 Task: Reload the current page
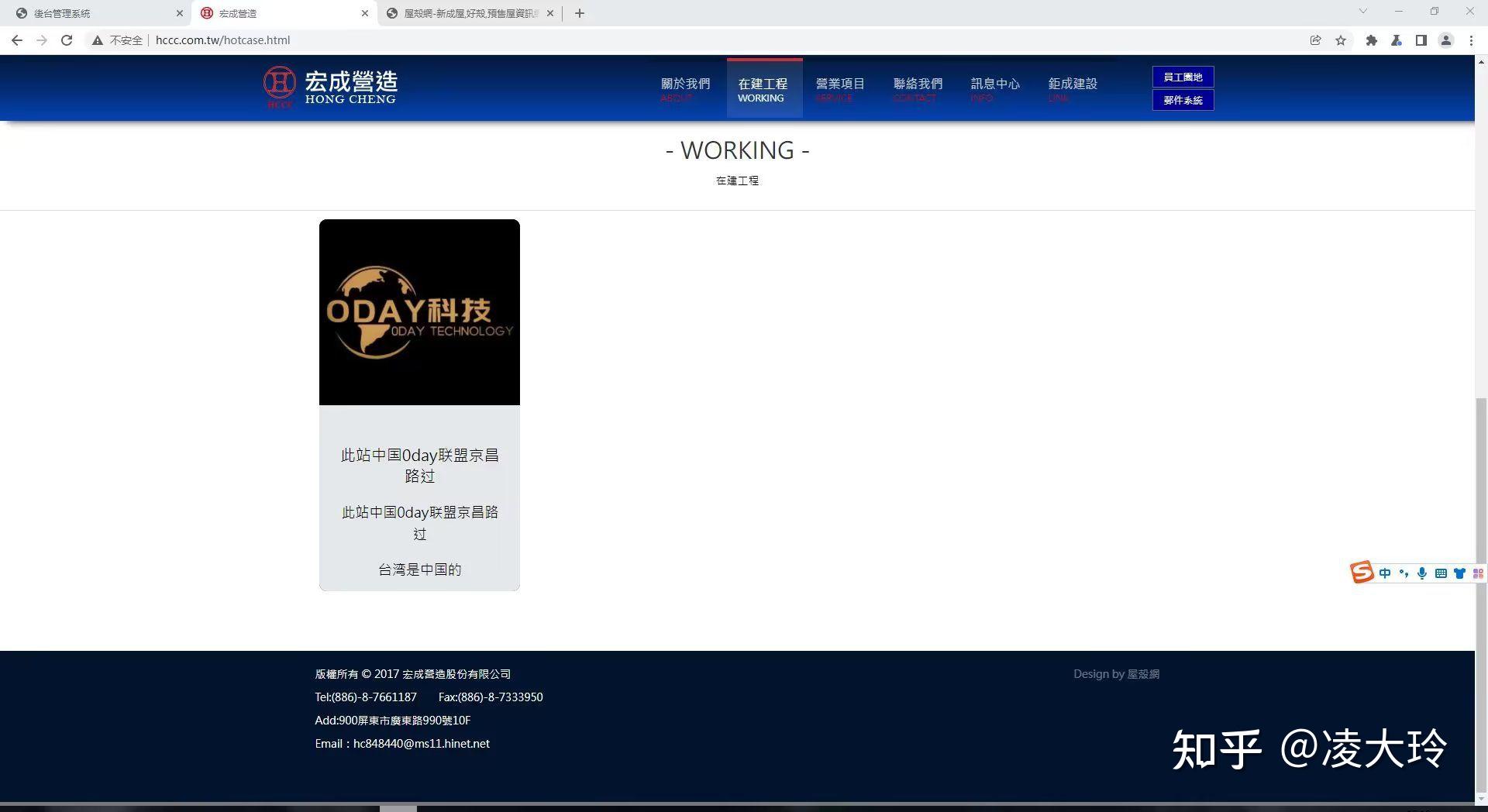click(x=67, y=40)
